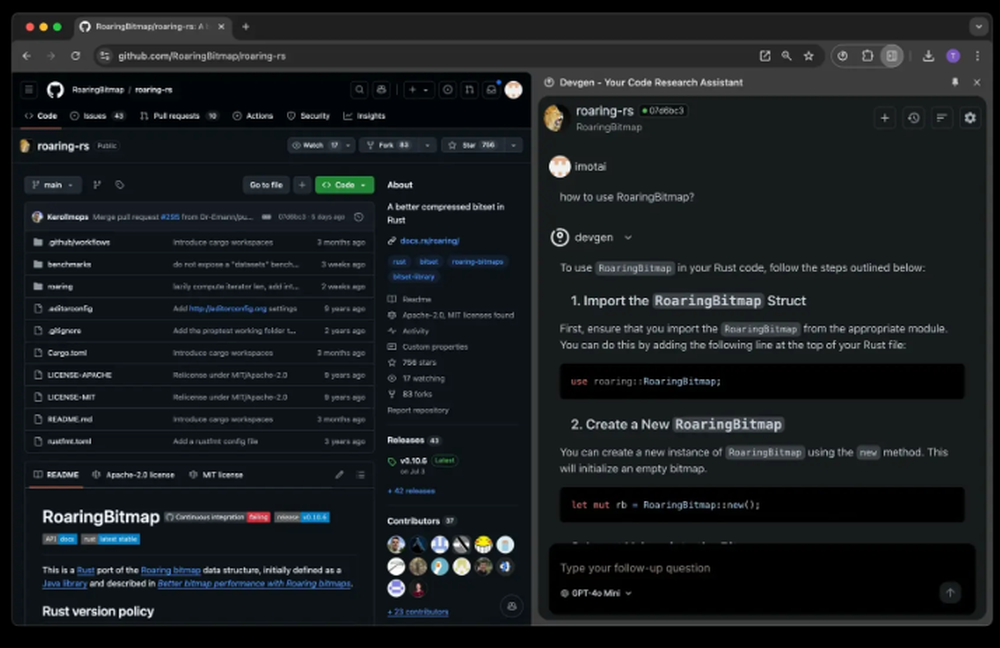Open the green Code dropdown
Screen dimensions: 1000x648
point(344,185)
